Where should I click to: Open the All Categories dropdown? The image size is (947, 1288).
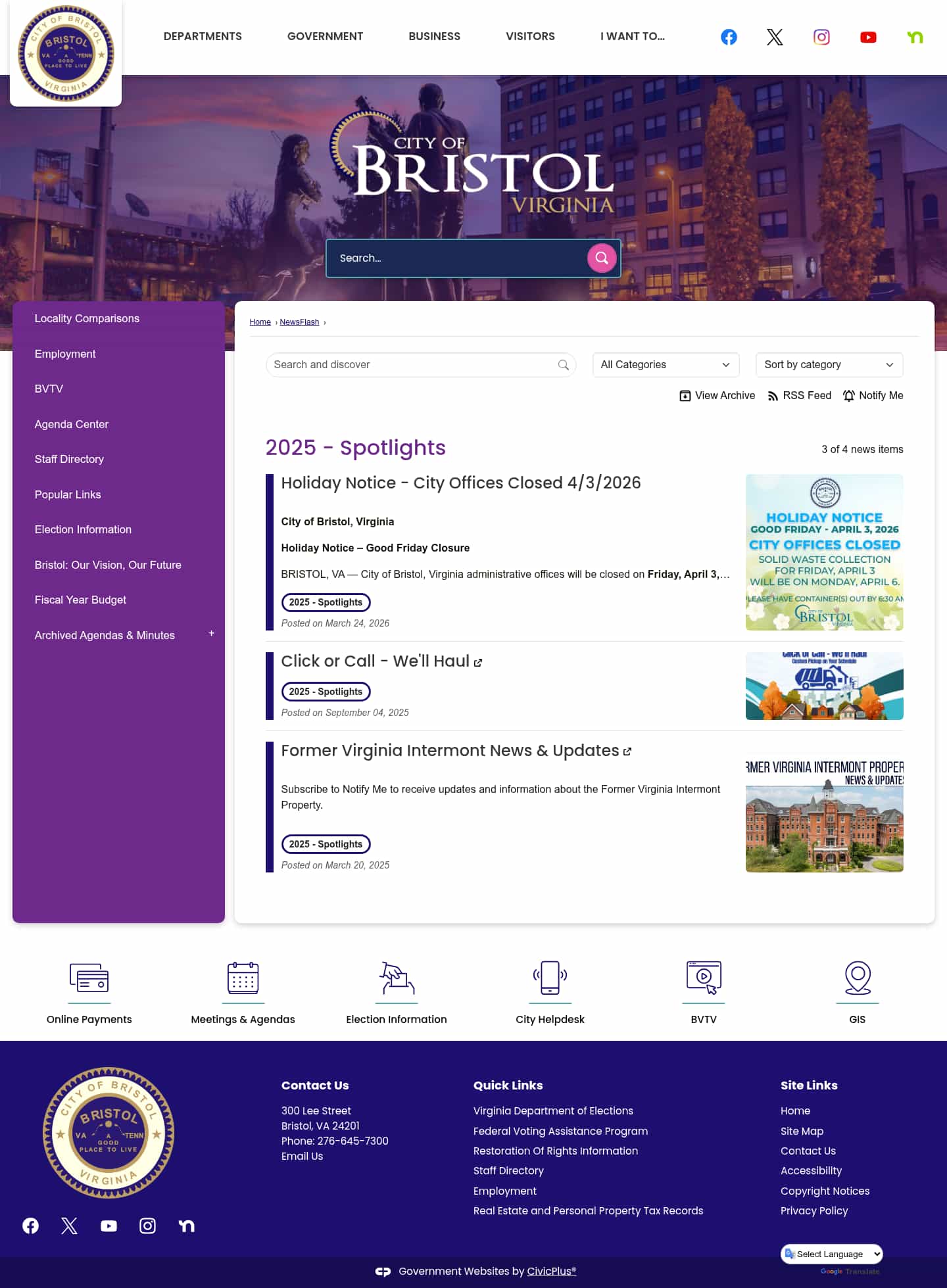(666, 365)
